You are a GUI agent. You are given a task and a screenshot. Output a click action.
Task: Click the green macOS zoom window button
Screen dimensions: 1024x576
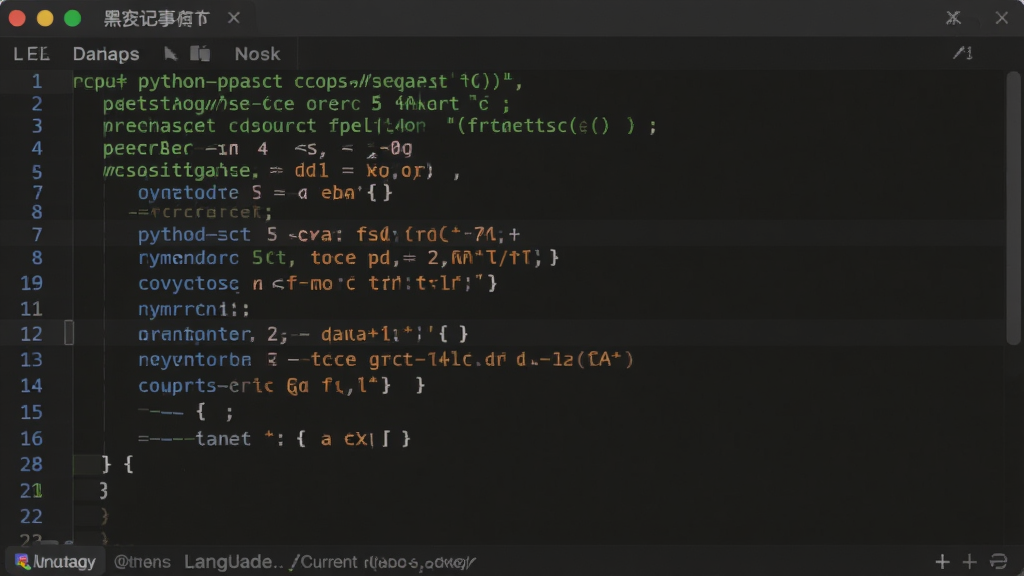pos(72,18)
